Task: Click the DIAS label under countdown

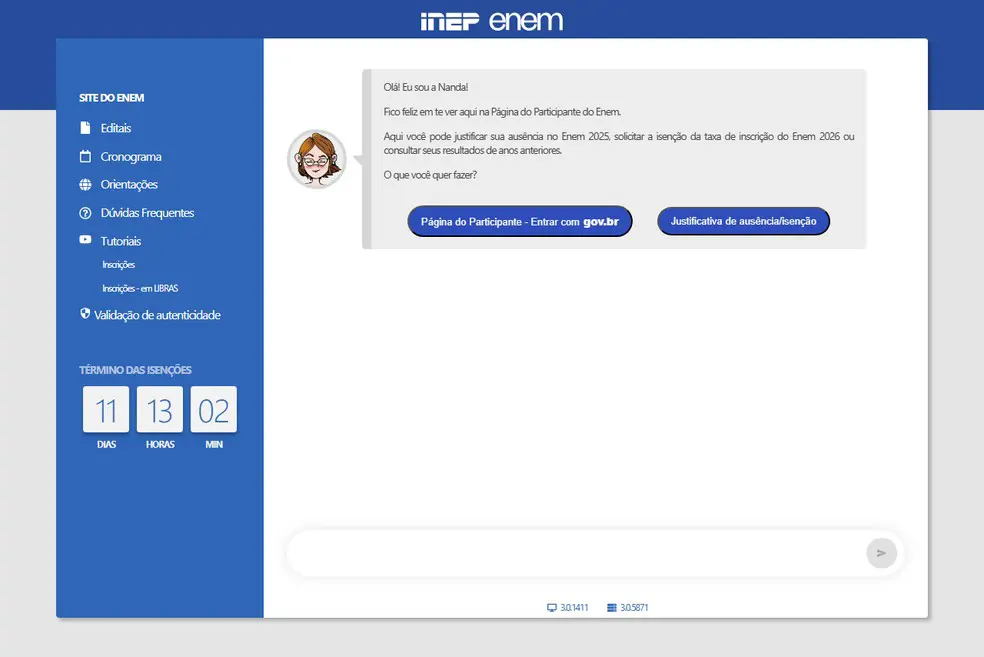Action: coord(107,444)
